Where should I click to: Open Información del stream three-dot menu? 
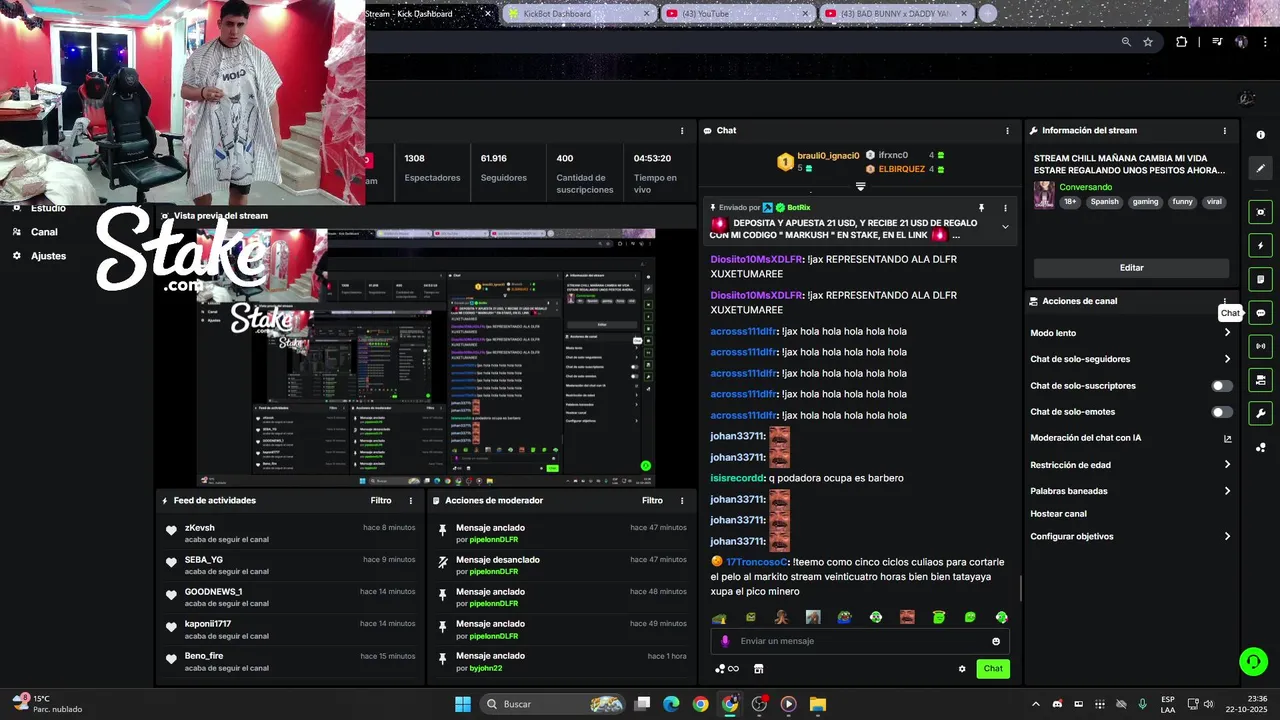pos(1224,131)
